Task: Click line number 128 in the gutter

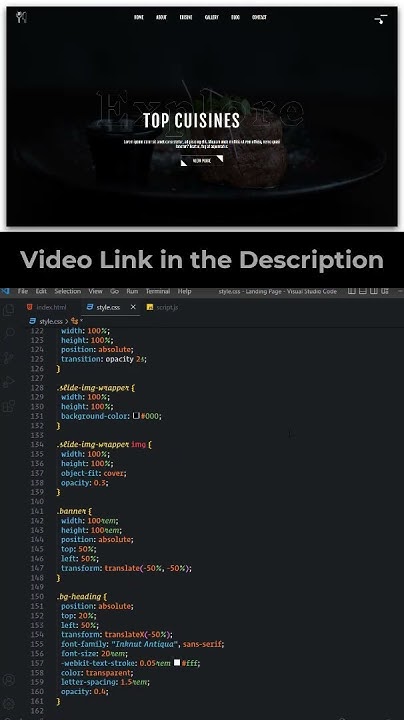Action: pos(37,388)
